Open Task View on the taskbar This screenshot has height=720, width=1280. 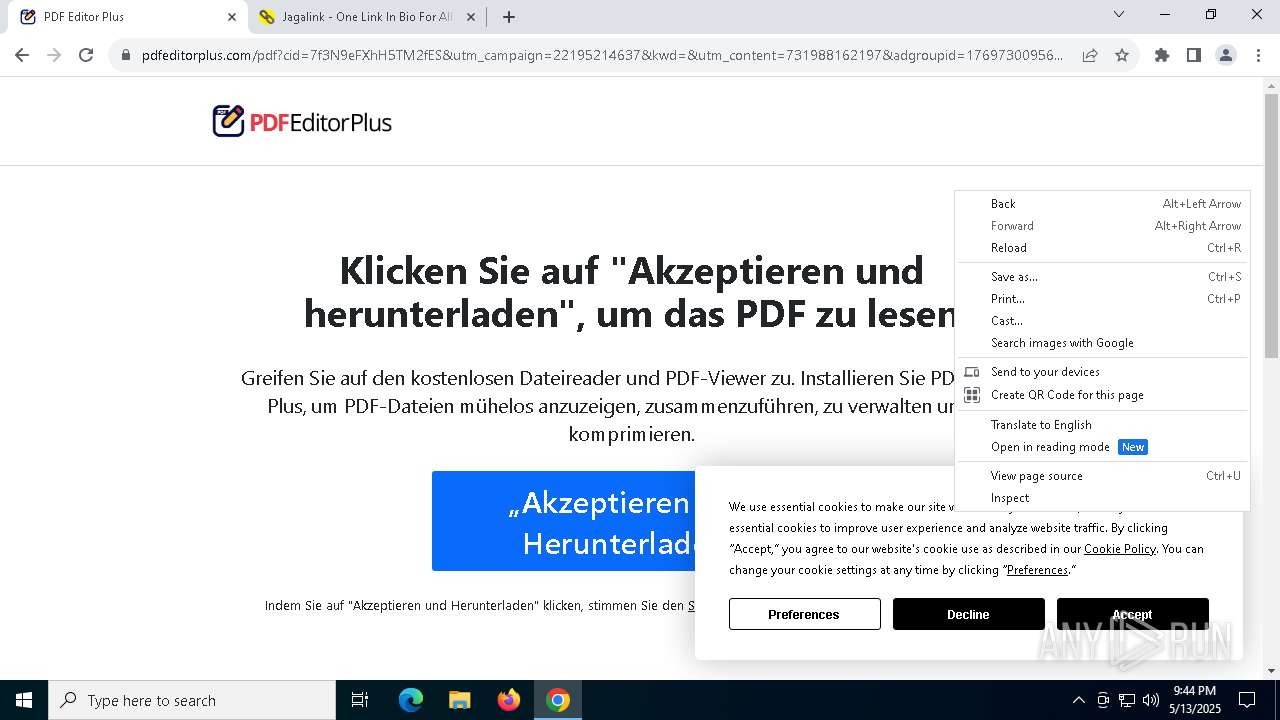pyautogui.click(x=360, y=700)
